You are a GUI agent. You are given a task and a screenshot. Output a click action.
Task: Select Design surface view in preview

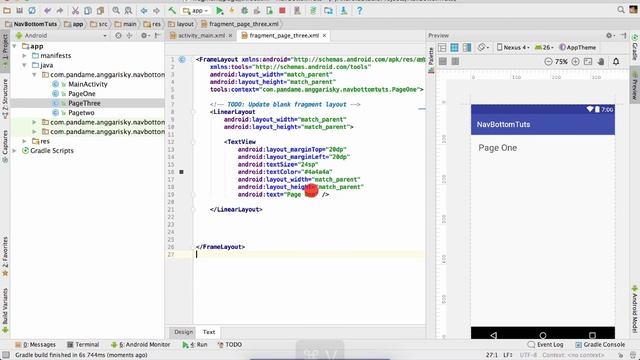tap(442, 48)
